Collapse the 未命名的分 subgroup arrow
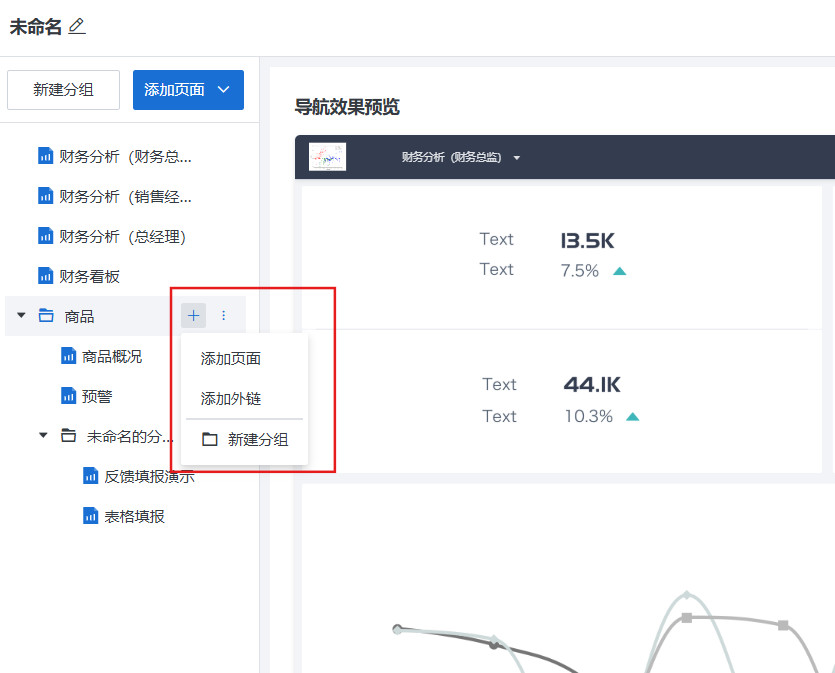This screenshot has height=673, width=835. click(43, 436)
